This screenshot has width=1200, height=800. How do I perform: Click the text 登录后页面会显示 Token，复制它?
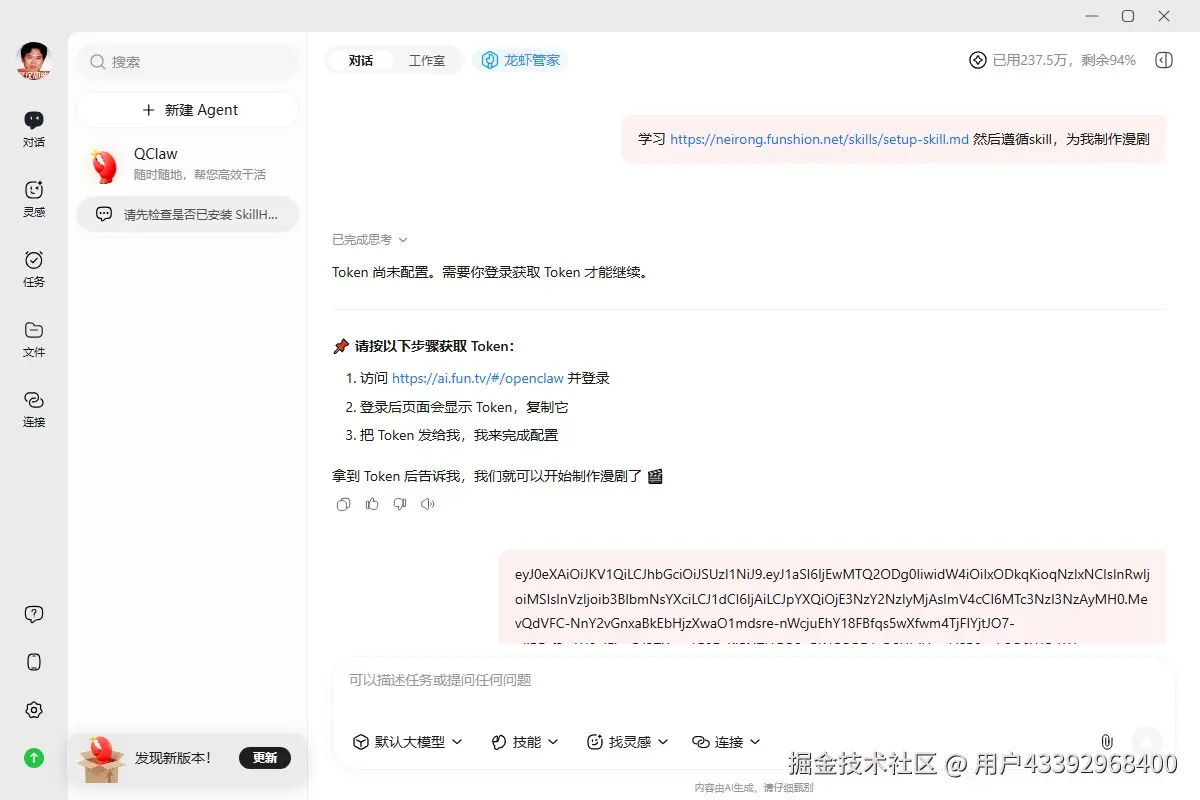[464, 407]
